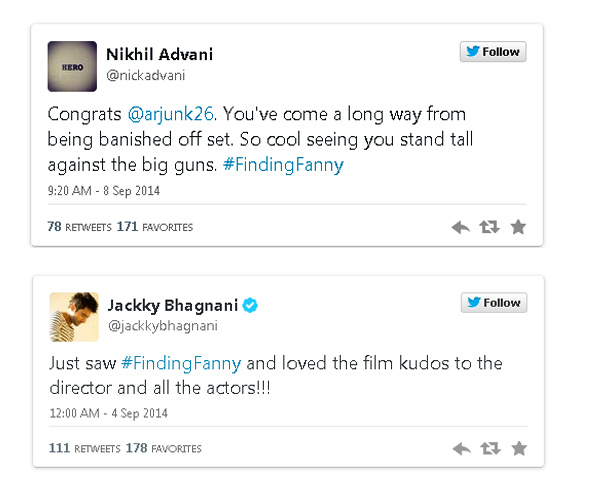Image resolution: width=600 pixels, height=500 pixels.
Task: Reply to Nikhil Advani's tweet
Action: 461,227
